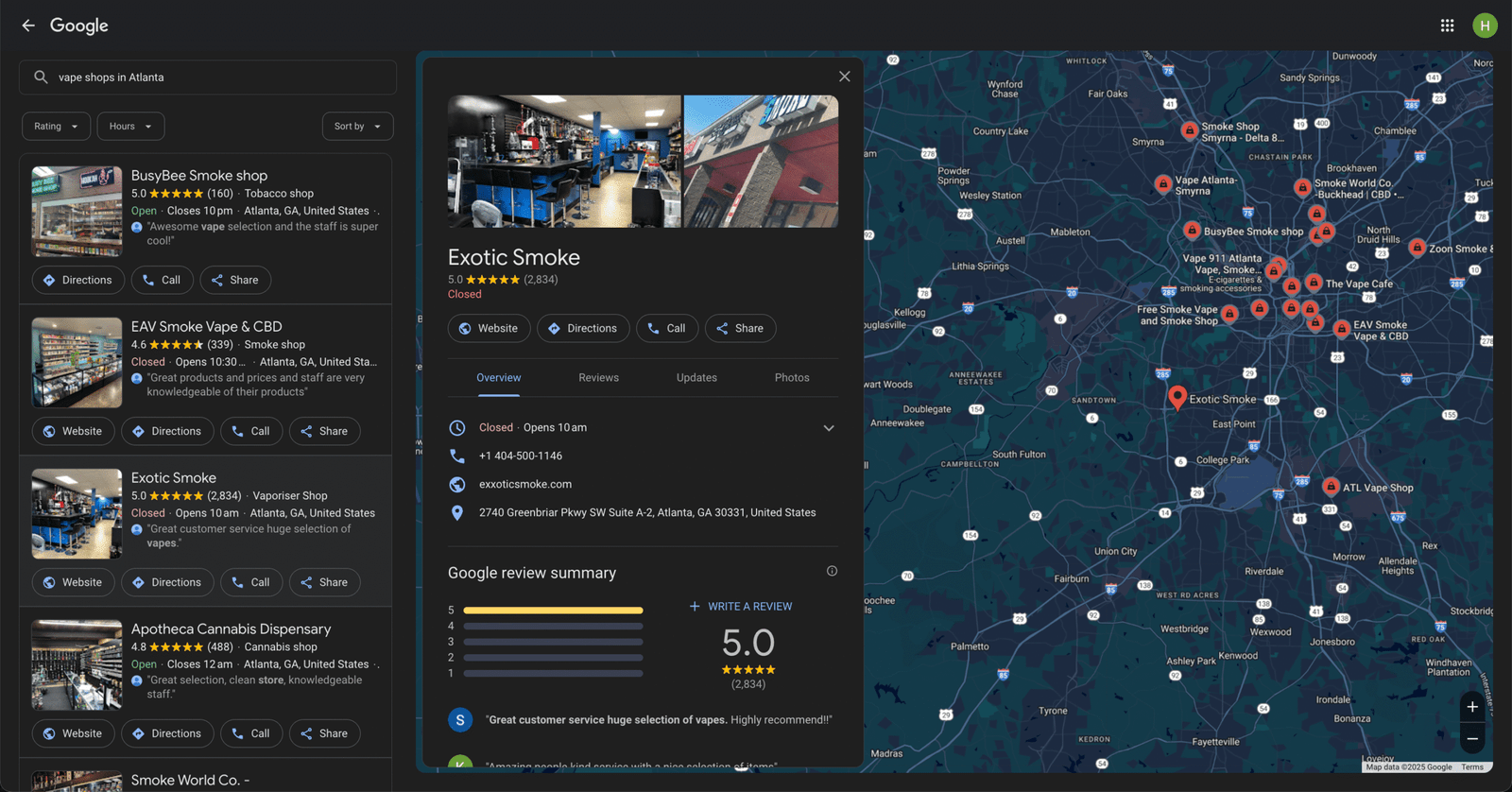Open the Exotic Smoke storefront photo

761,162
